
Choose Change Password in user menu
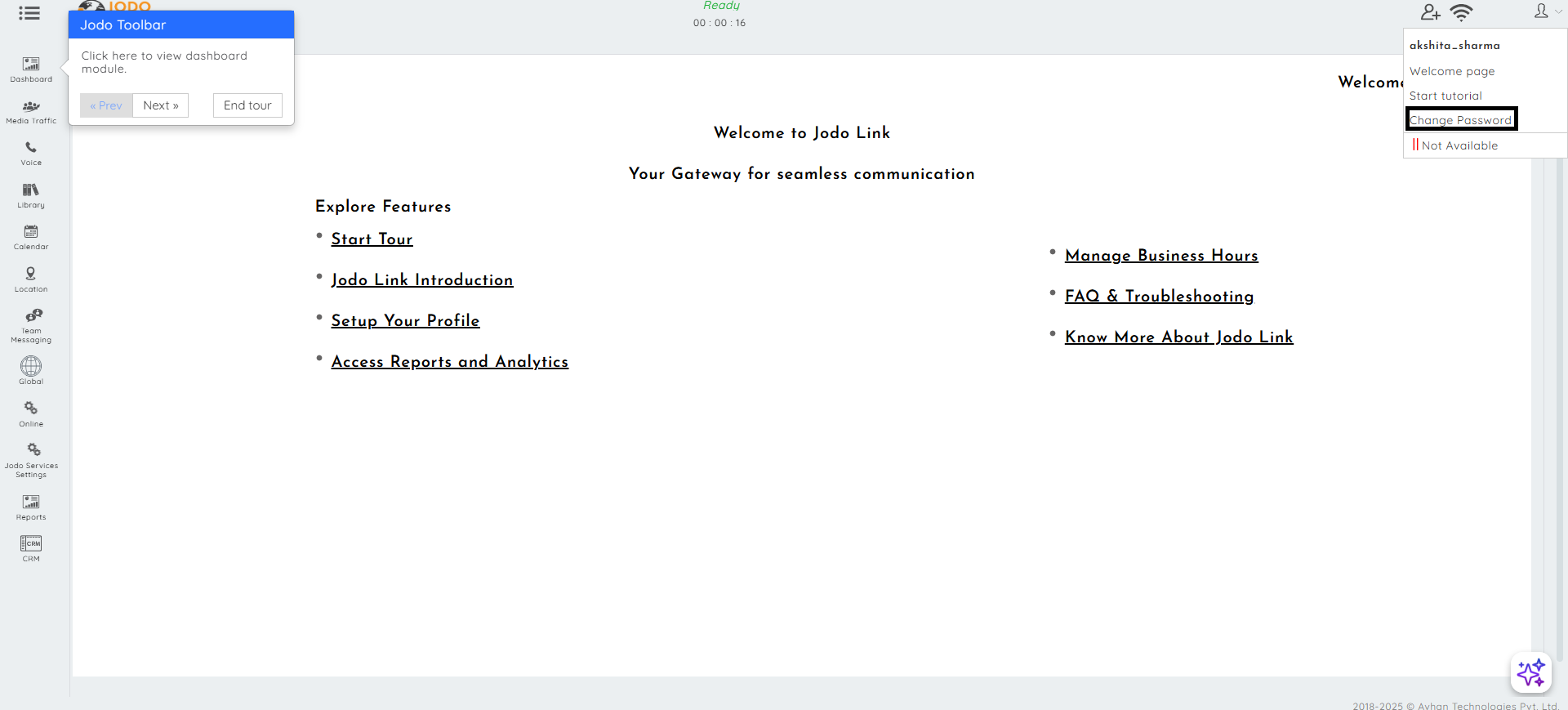(1460, 120)
